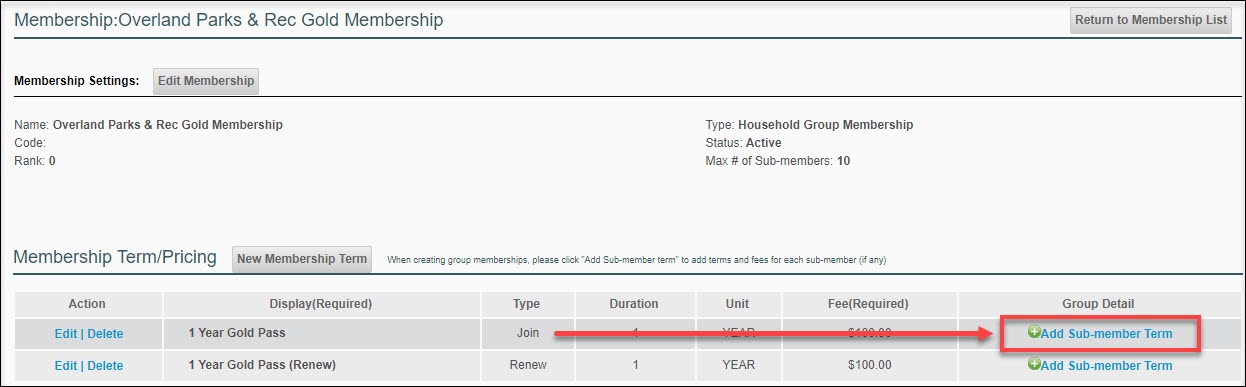
Task: Click the Status: Active line
Action: (743, 143)
